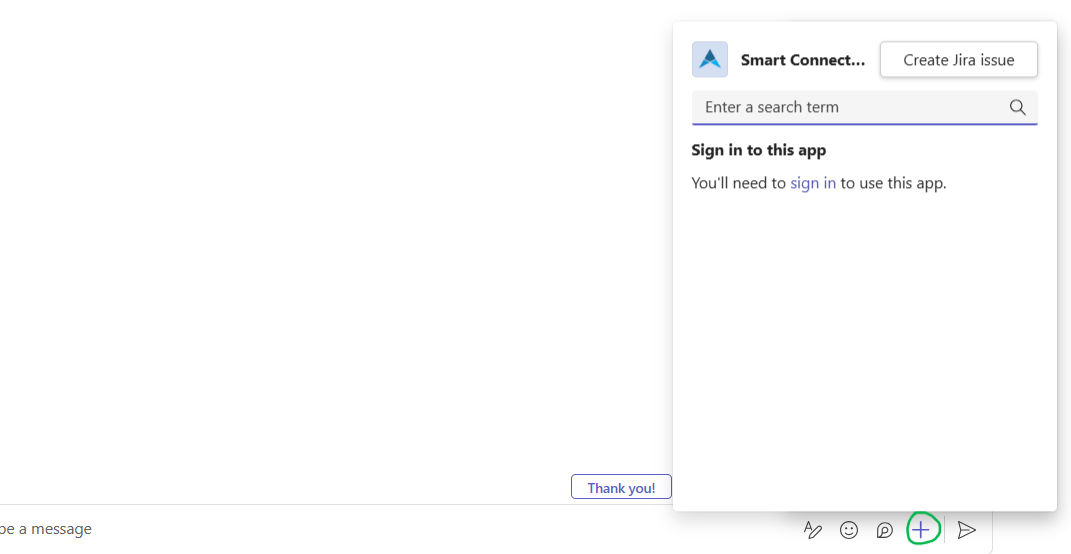Open the emoji picker smiley icon
1071x554 pixels.
(849, 530)
